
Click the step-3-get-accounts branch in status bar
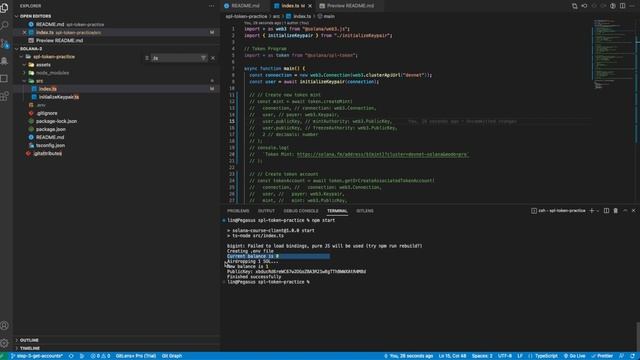(x=37, y=356)
